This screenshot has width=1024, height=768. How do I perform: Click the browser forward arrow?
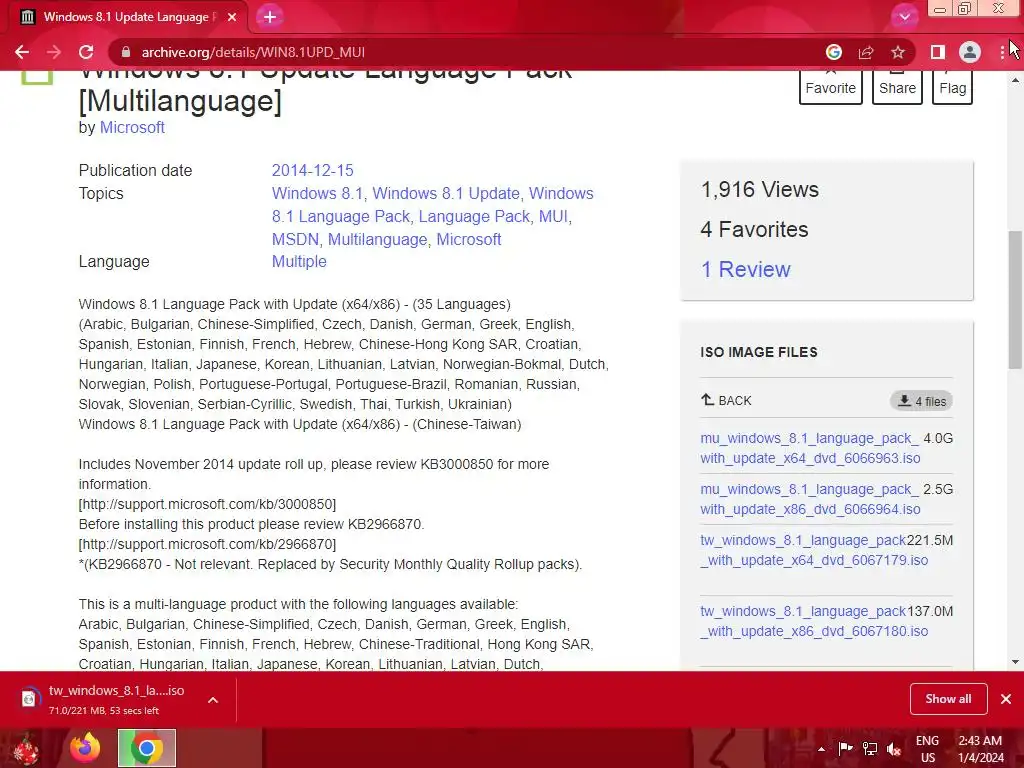54,52
